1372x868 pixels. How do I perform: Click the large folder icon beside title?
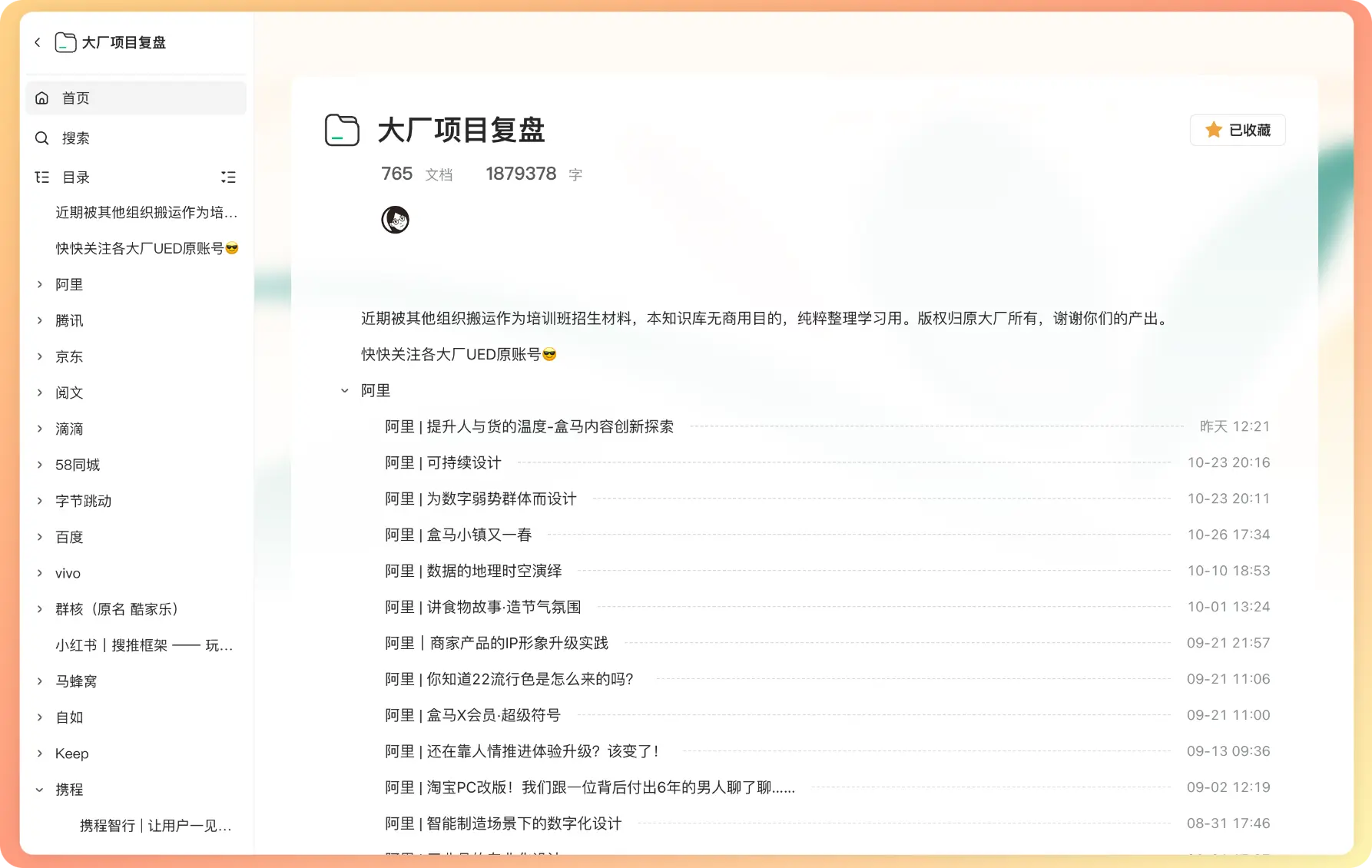click(x=342, y=130)
